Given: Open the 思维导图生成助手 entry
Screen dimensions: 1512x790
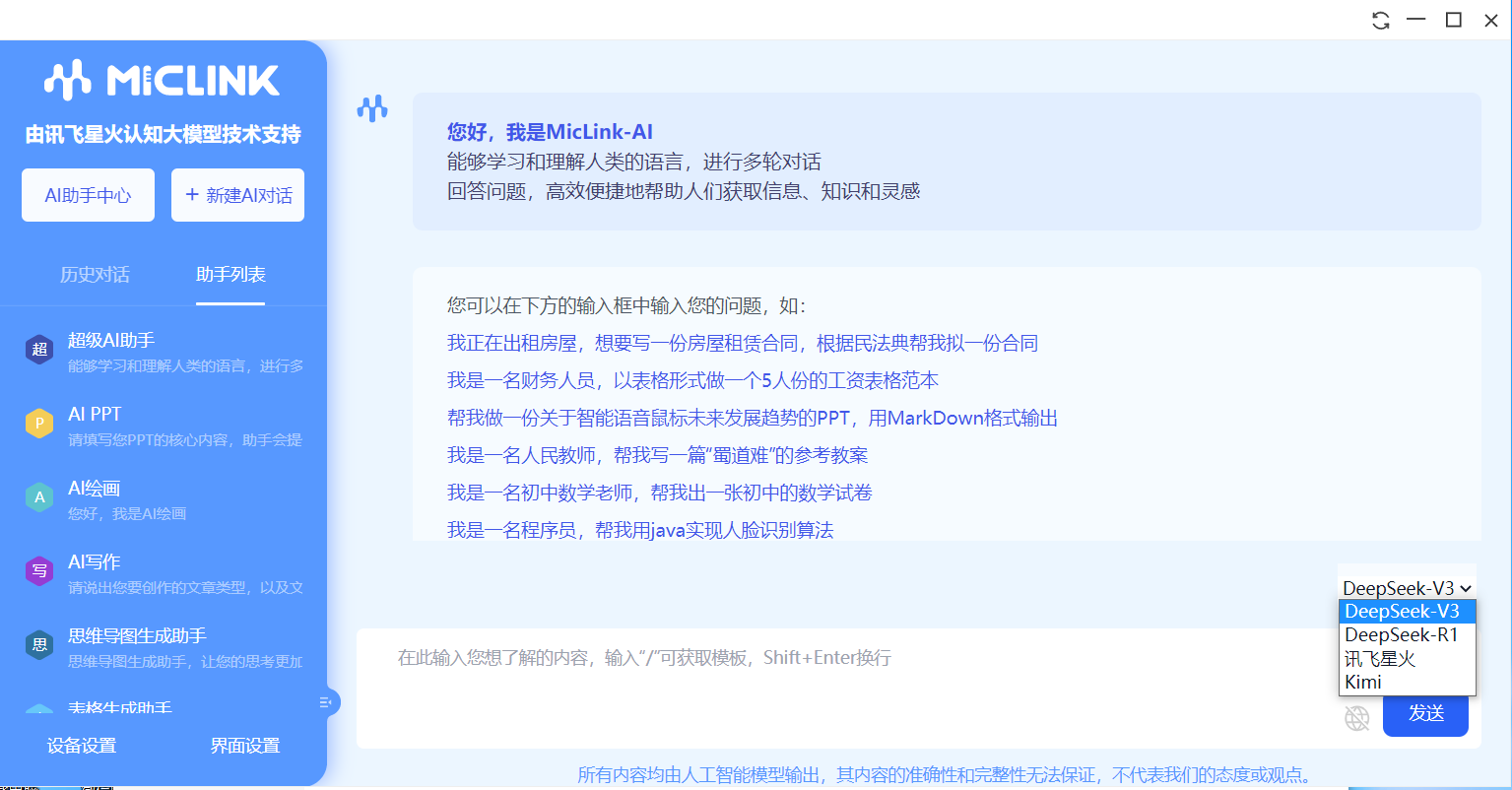Looking at the screenshot, I should [x=164, y=647].
